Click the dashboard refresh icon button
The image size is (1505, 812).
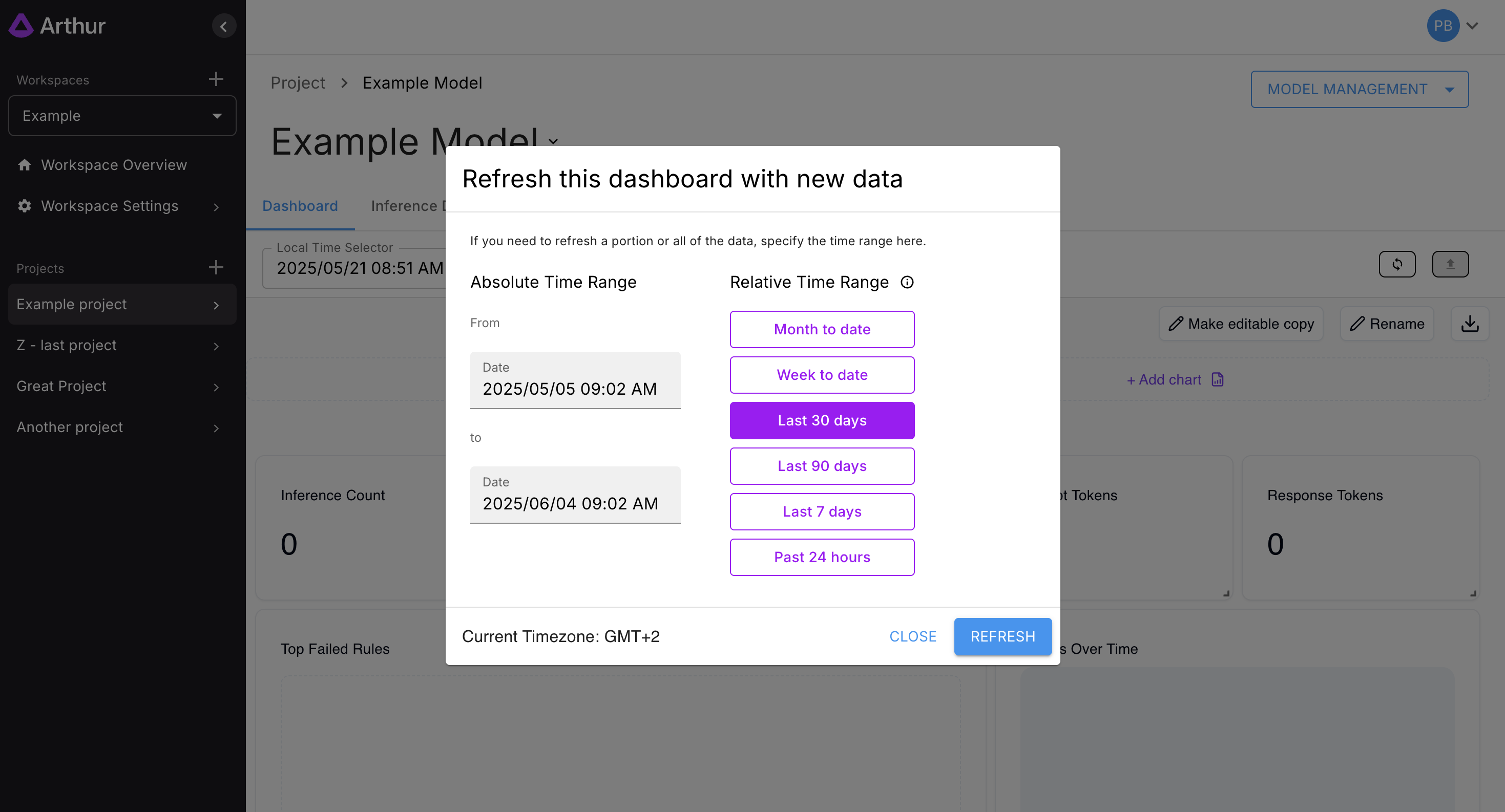[x=1396, y=265]
